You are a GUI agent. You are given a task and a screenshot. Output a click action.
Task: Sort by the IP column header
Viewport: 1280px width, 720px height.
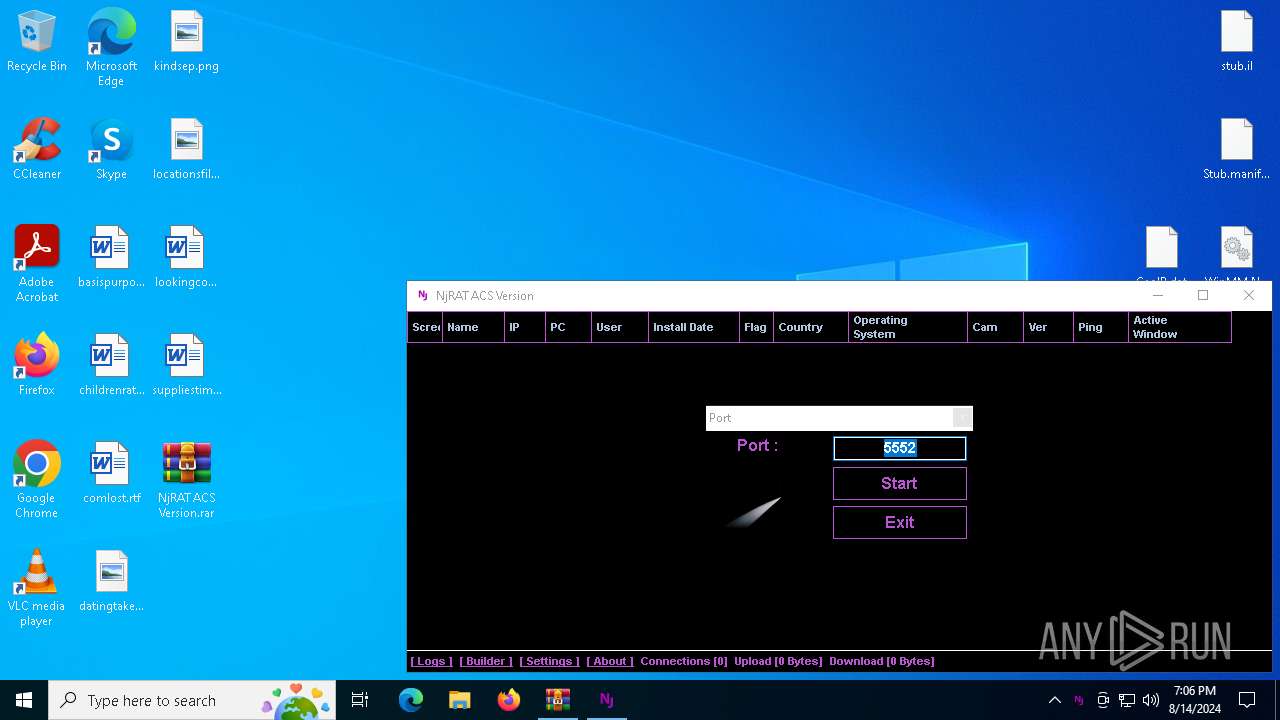[524, 327]
